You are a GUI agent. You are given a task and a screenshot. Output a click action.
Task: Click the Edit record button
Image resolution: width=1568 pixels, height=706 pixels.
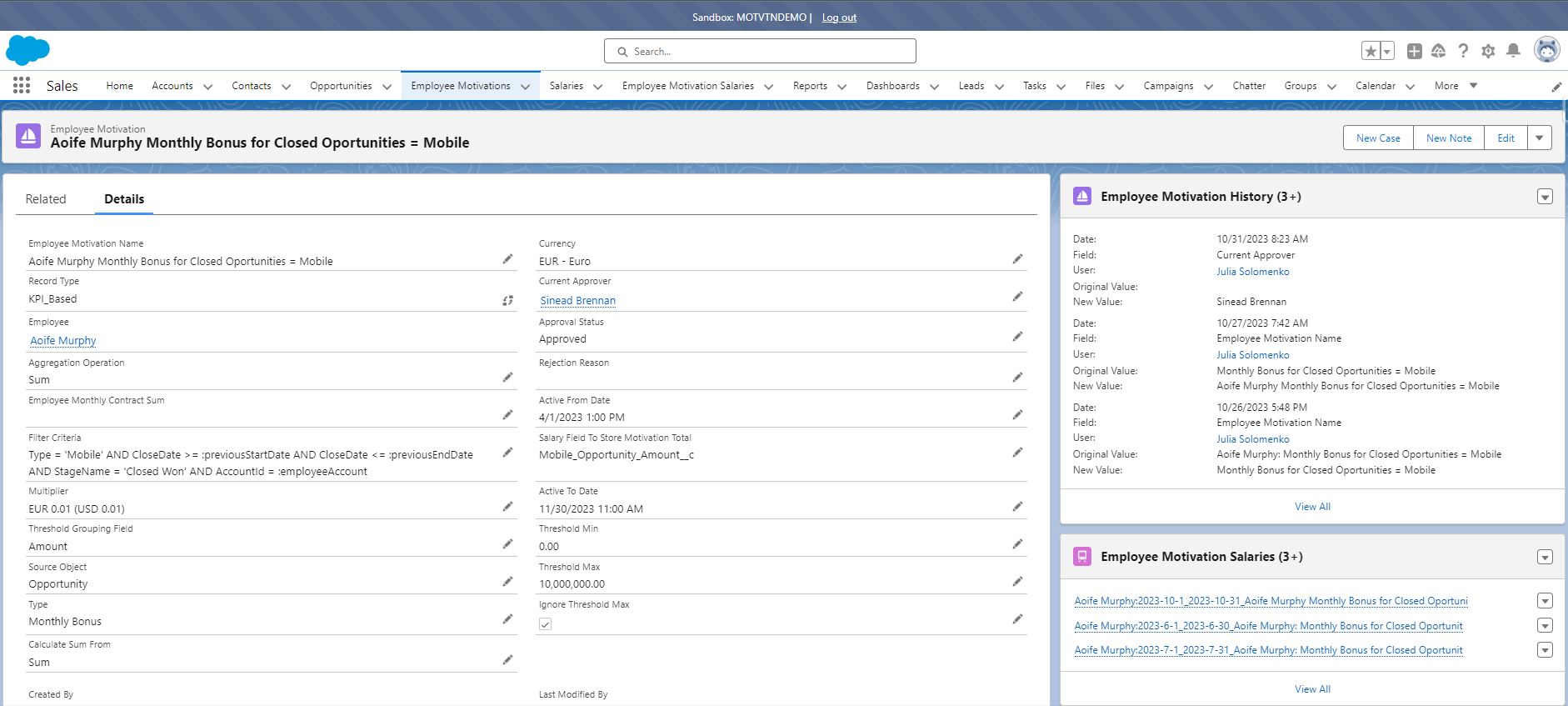(x=1506, y=138)
